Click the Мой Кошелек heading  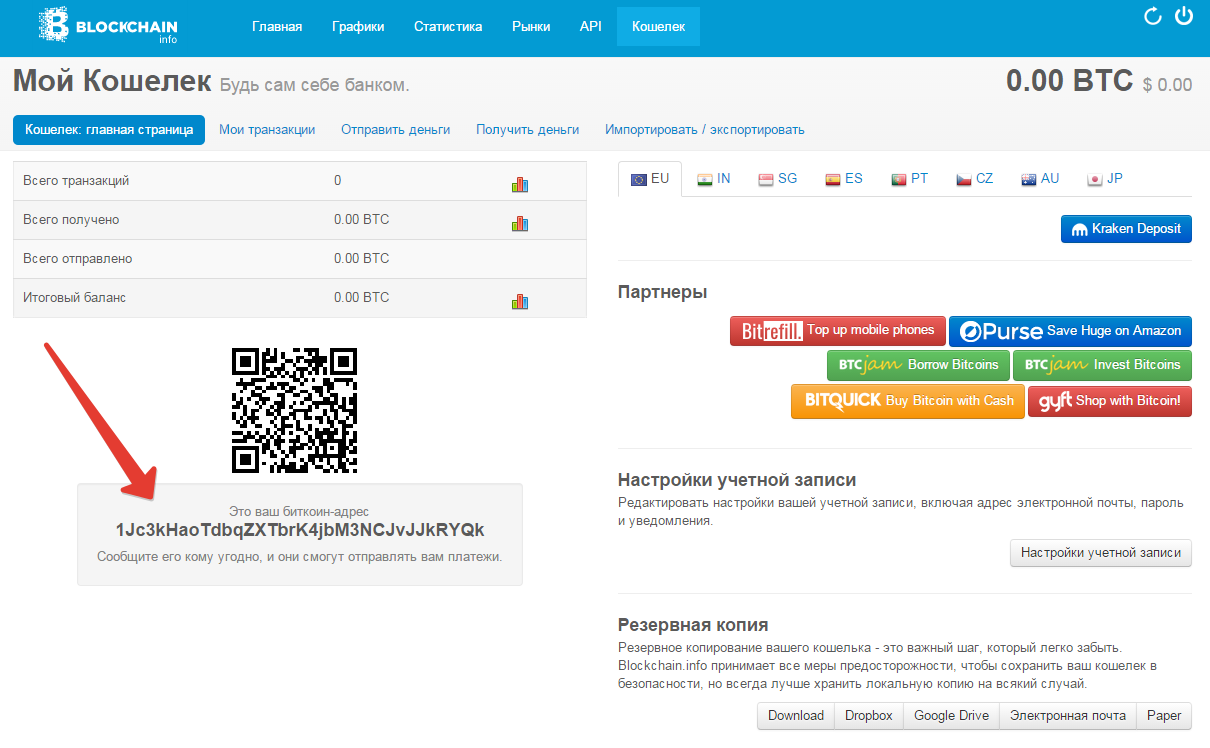pos(112,81)
